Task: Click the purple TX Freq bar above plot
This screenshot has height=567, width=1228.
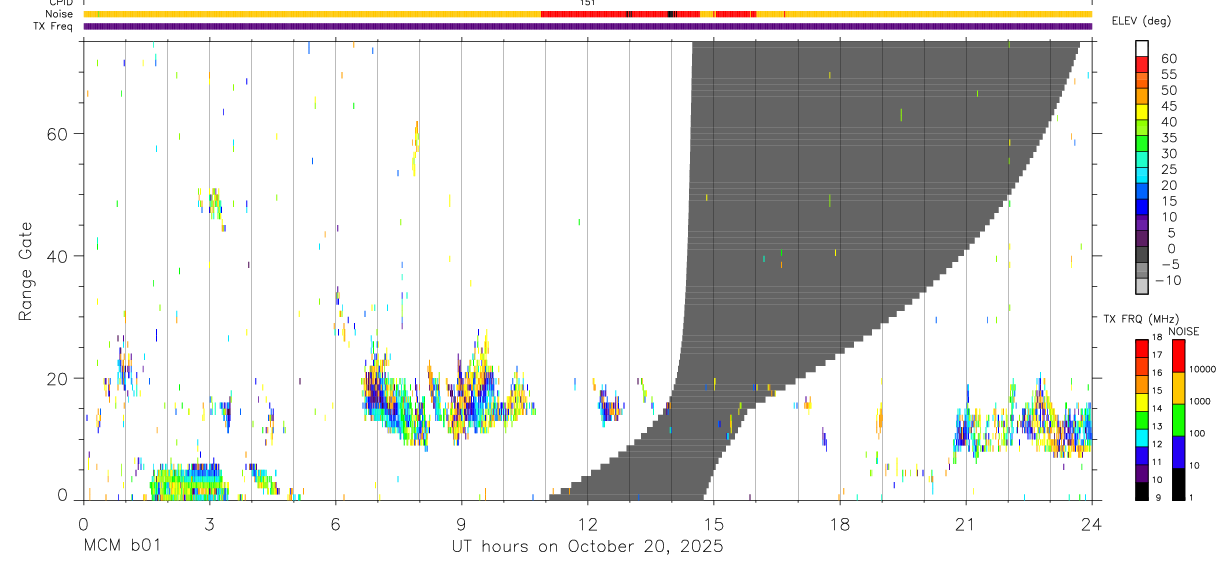Action: click(587, 26)
